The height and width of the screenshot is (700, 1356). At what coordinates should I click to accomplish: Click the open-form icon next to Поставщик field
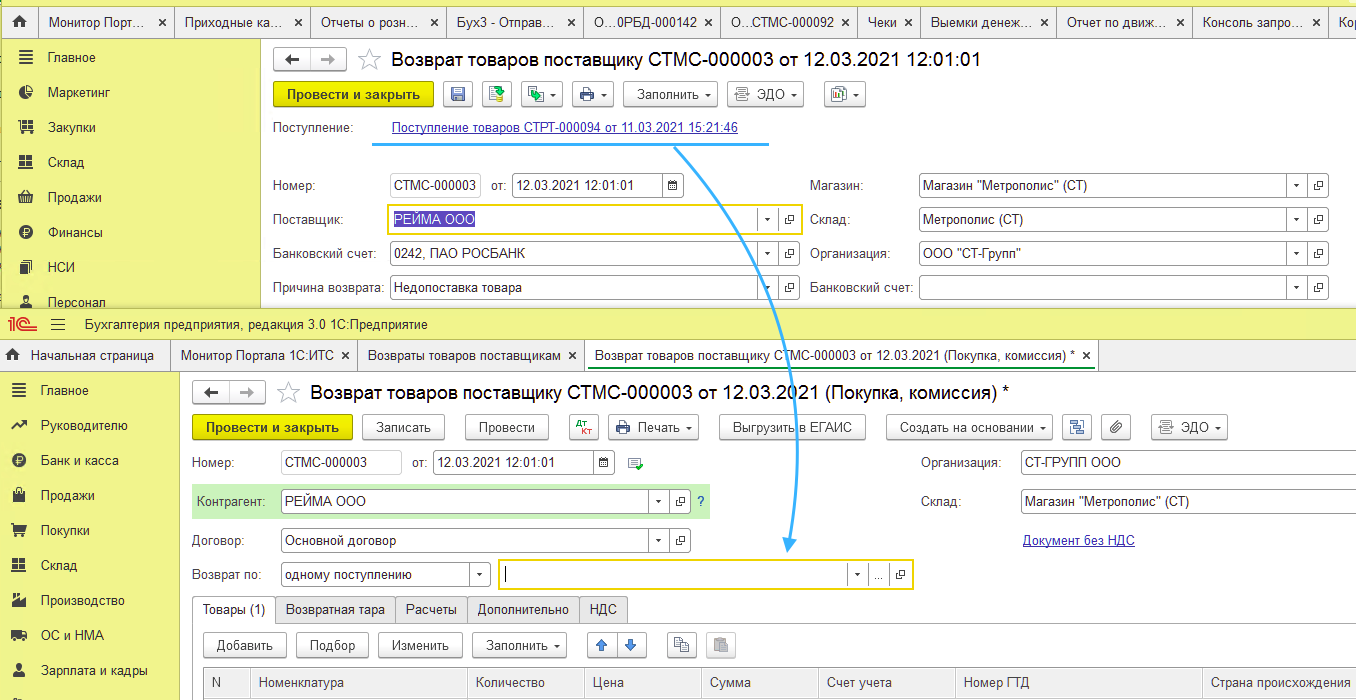pos(789,220)
